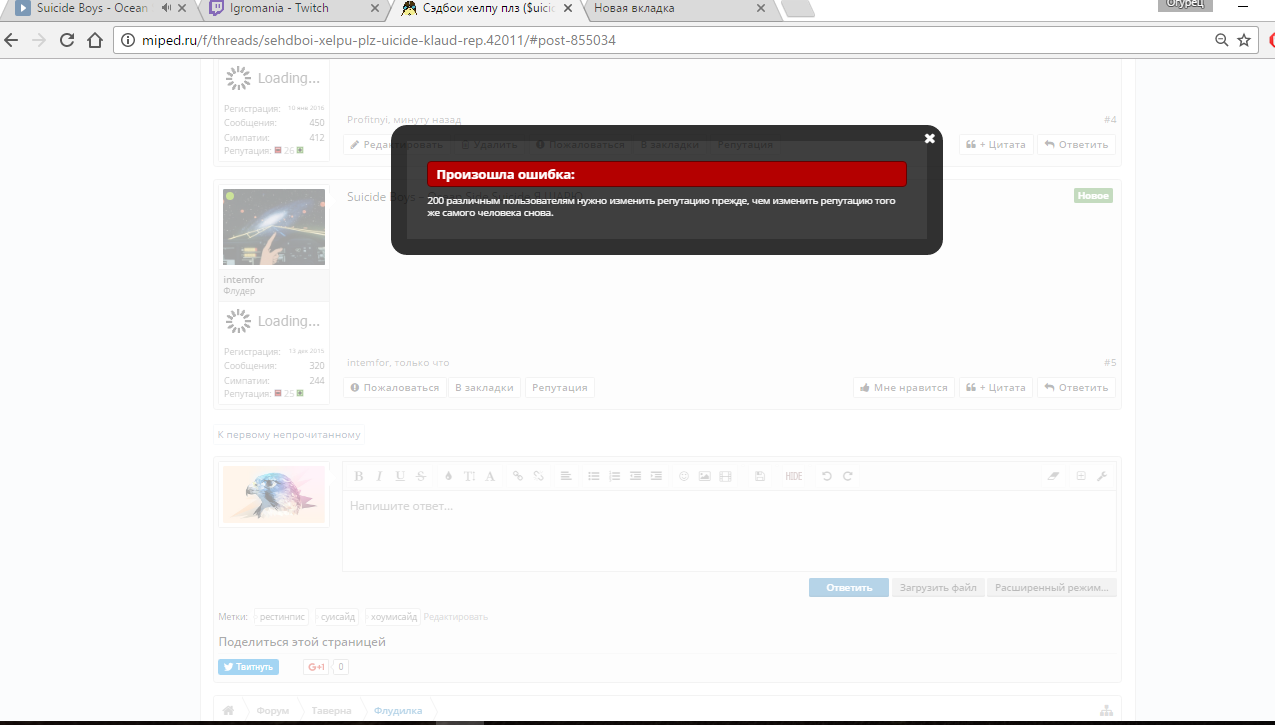Increase indent in reply editor

(656, 476)
